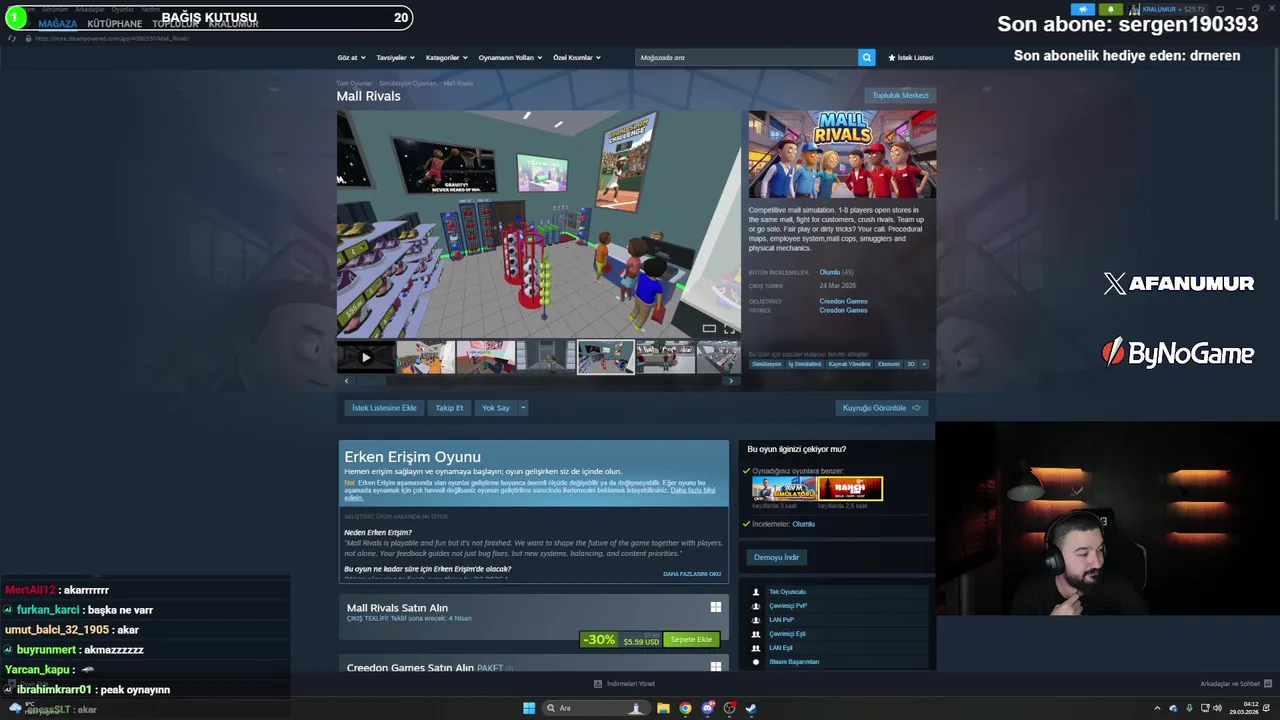Open the Arkadaşlar ve Sohbet friends icon
The image size is (1280, 720).
tap(1267, 684)
